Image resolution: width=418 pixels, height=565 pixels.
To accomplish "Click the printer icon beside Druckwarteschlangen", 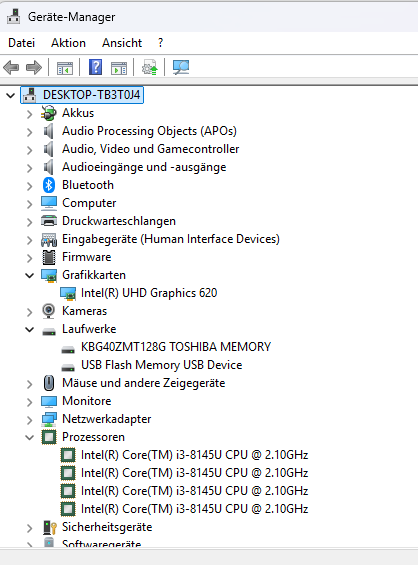I will 49,221.
